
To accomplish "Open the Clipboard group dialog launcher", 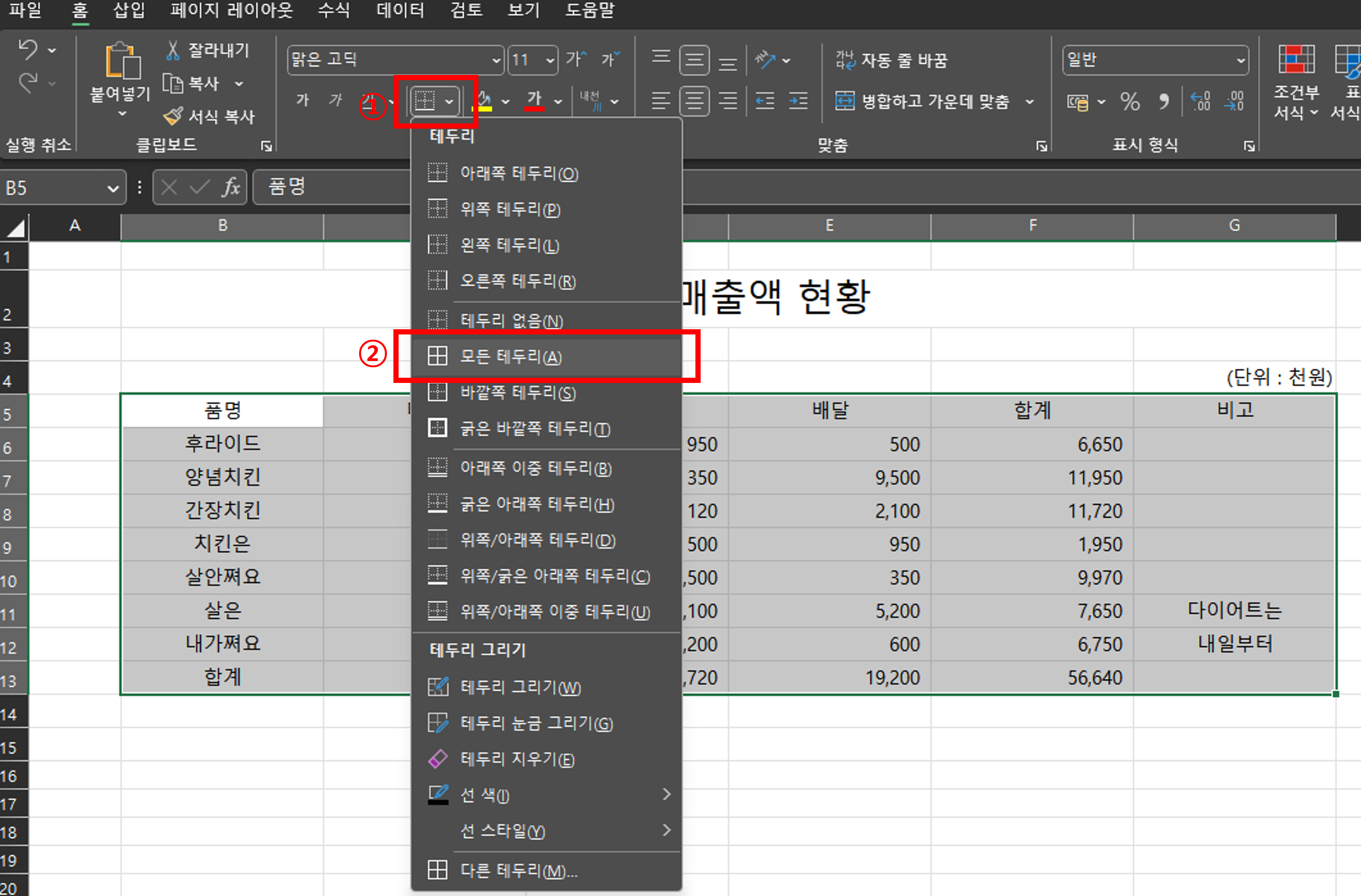I will (x=266, y=147).
